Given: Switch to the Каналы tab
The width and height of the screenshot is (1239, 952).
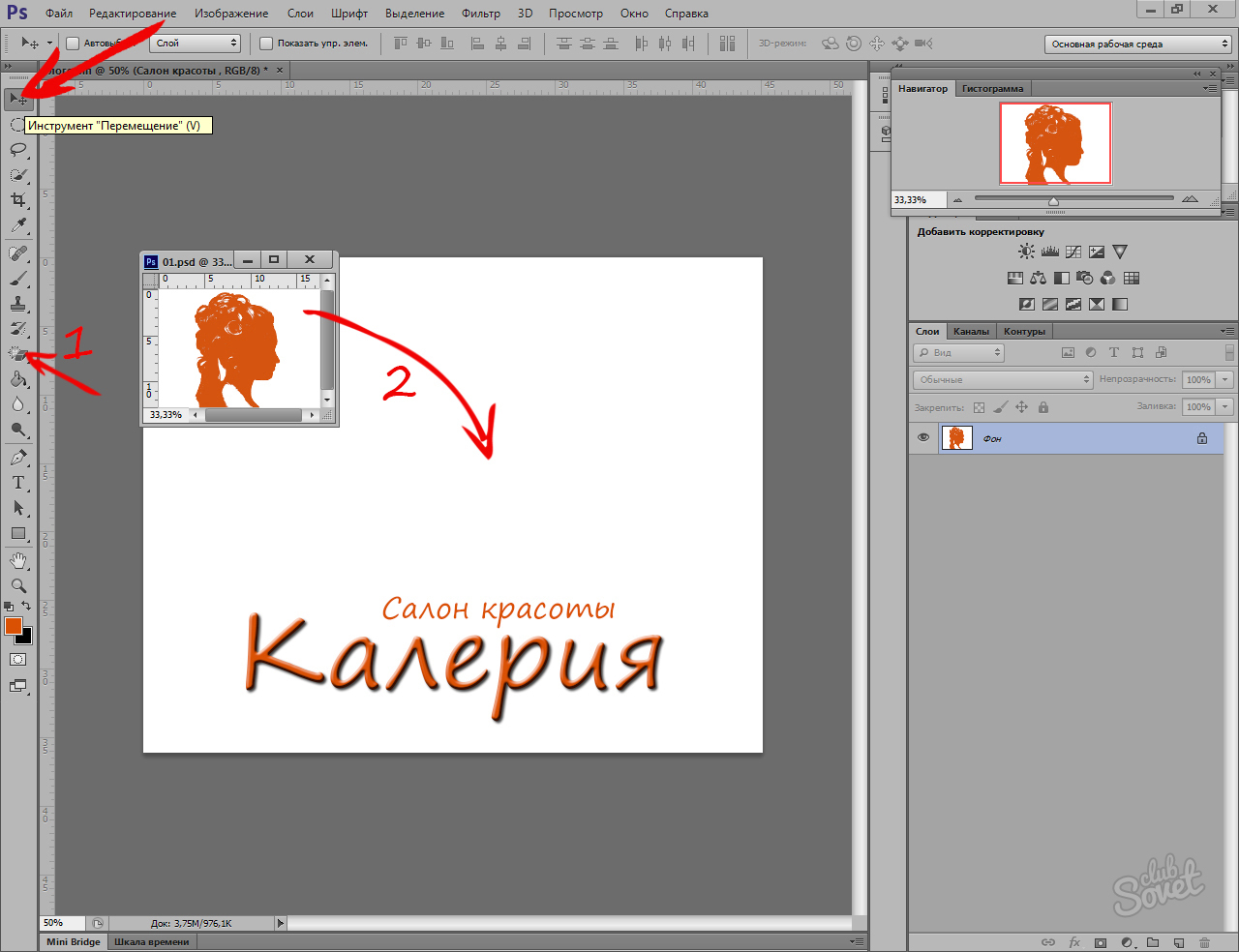Looking at the screenshot, I should pos(971,331).
